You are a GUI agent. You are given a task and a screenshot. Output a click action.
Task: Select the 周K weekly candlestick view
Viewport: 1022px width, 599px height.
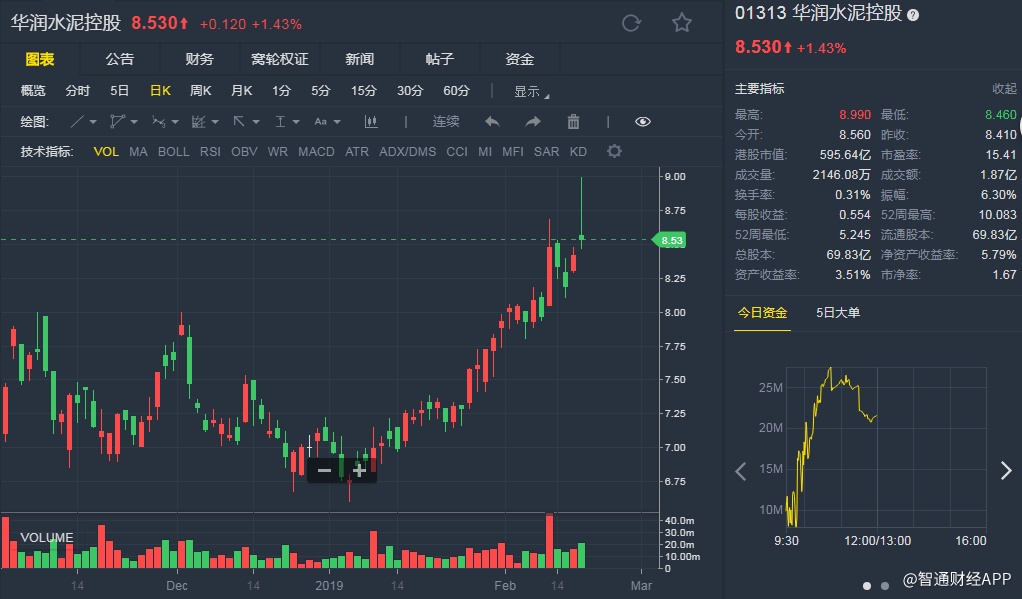click(200, 91)
